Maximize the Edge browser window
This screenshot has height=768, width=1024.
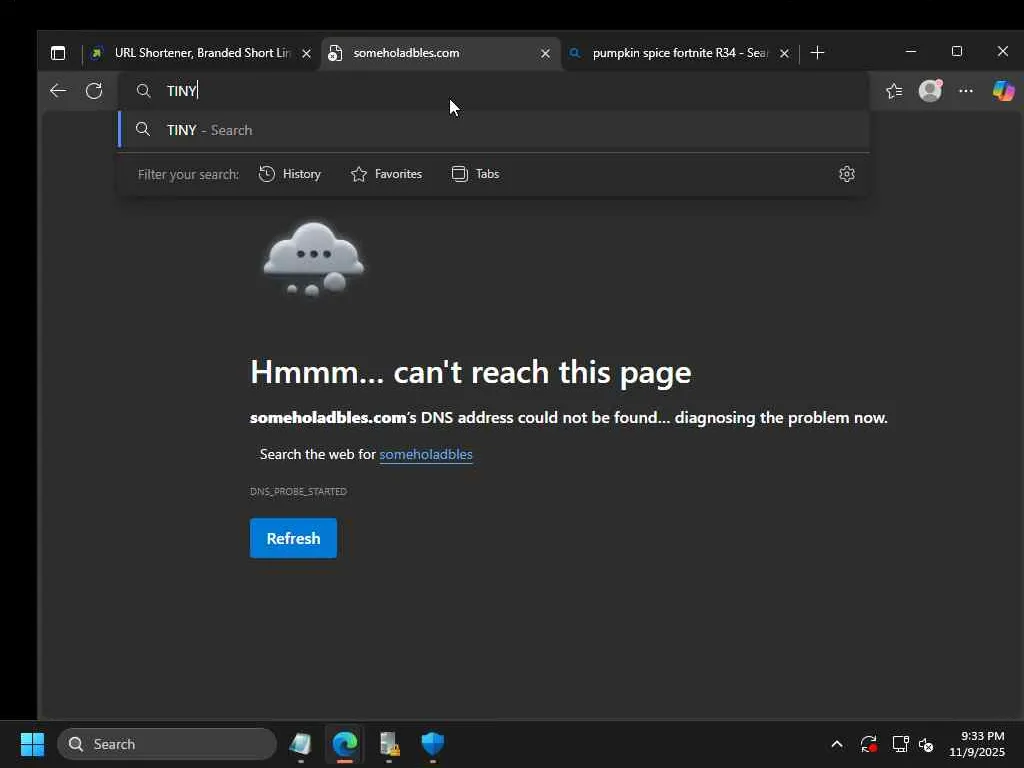957,51
